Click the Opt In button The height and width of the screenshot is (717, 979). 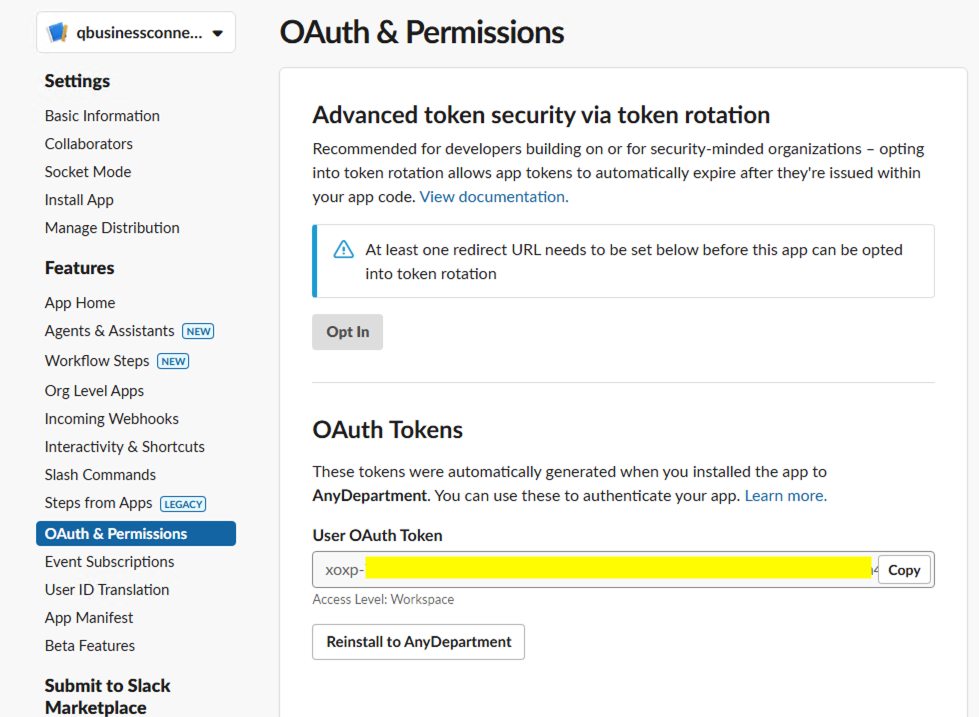pyautogui.click(x=348, y=332)
